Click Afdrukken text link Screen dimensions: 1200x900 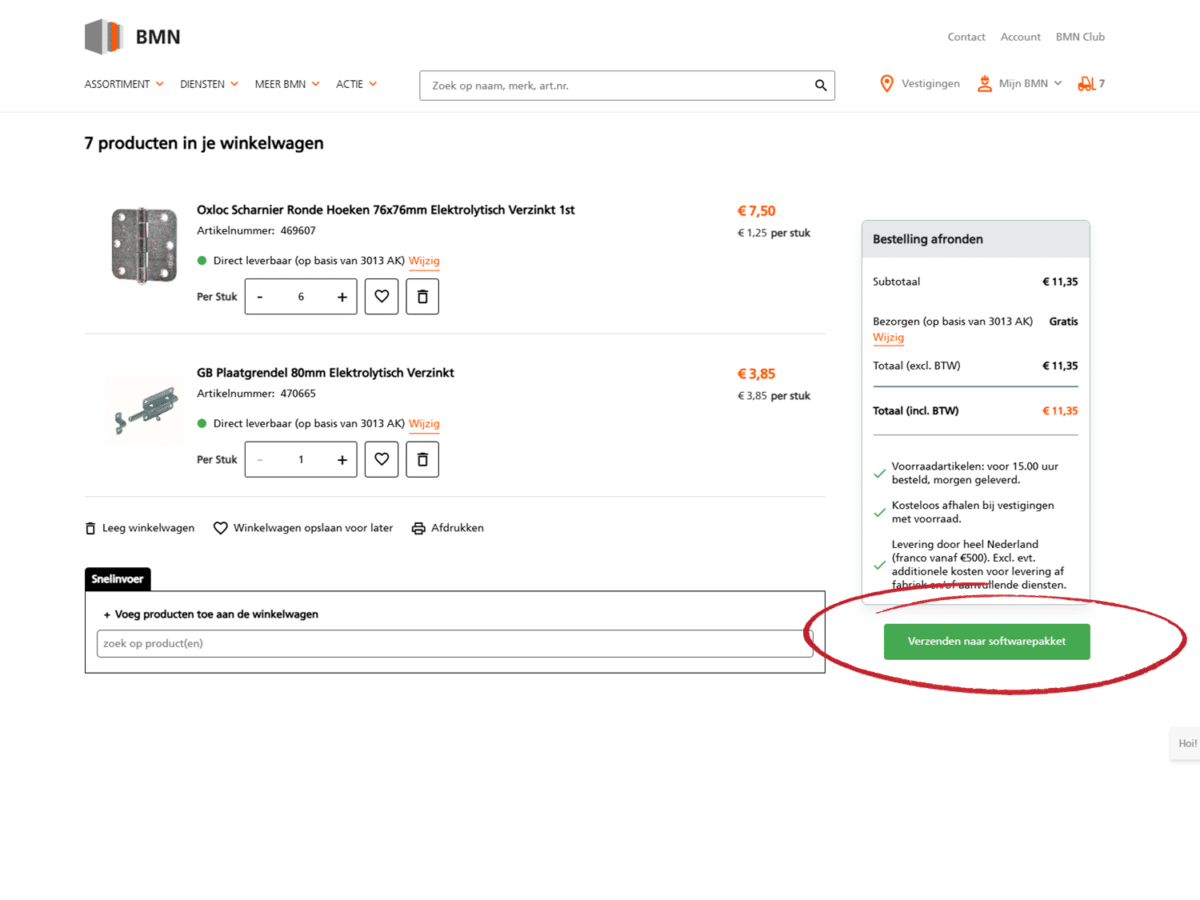point(457,528)
